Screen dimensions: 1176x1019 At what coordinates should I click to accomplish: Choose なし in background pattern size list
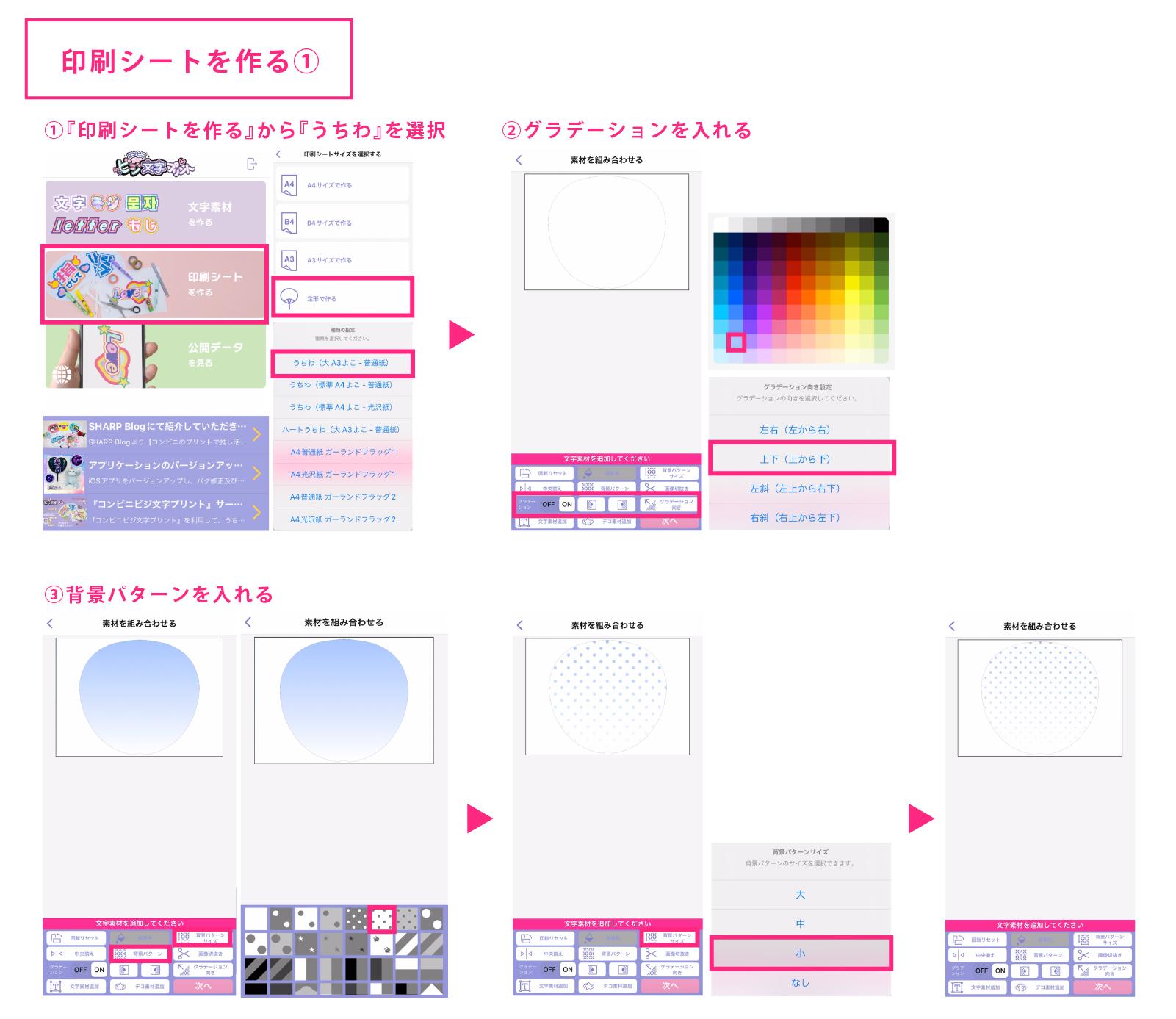pyautogui.click(x=800, y=982)
